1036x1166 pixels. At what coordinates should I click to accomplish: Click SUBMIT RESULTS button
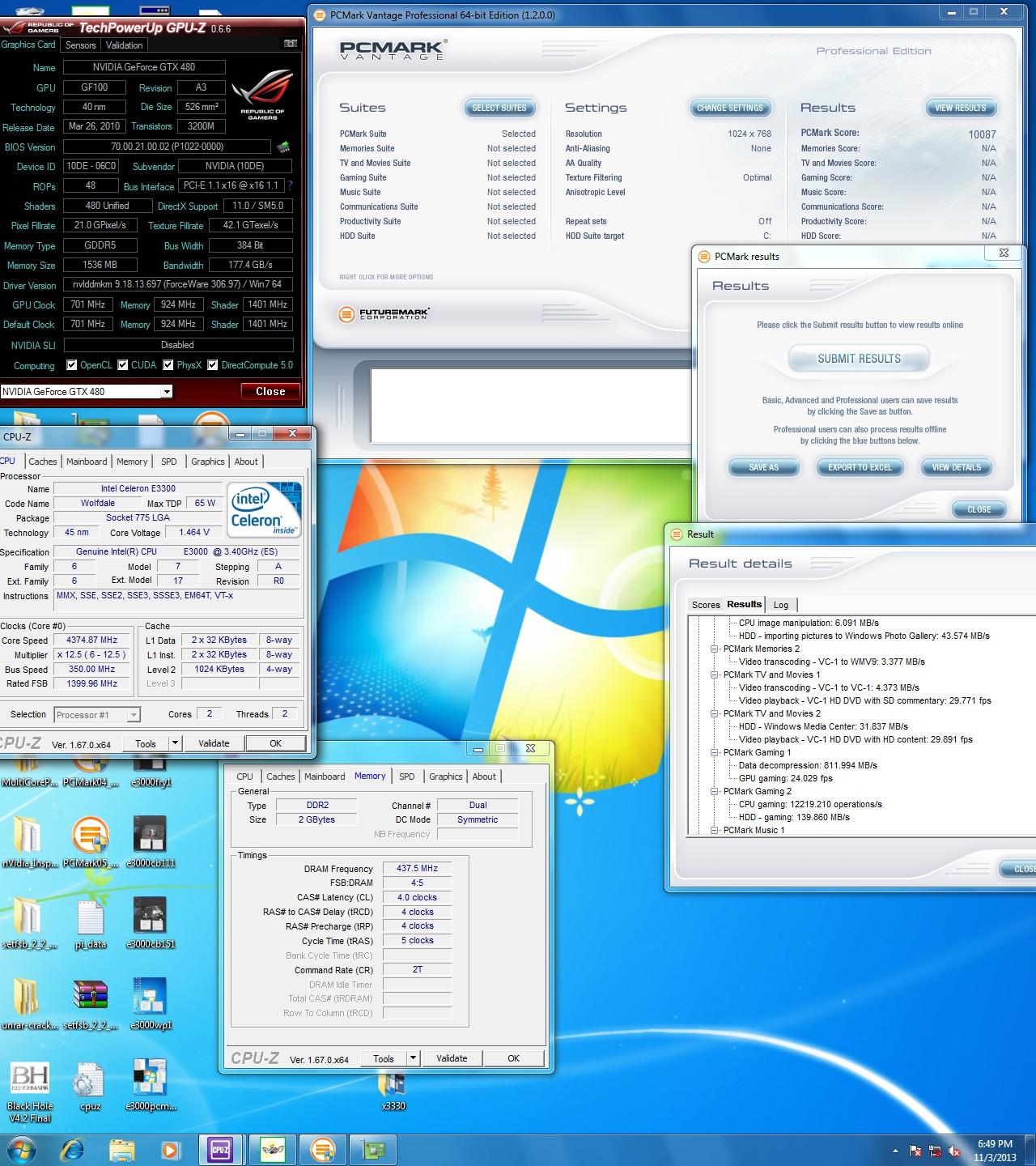(859, 359)
